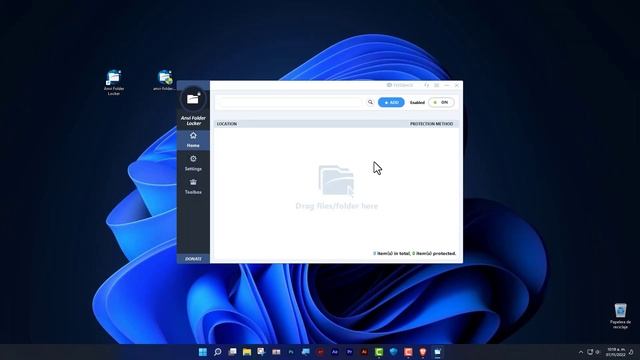
Task: Click the magnifier search icon
Action: click(x=370, y=102)
